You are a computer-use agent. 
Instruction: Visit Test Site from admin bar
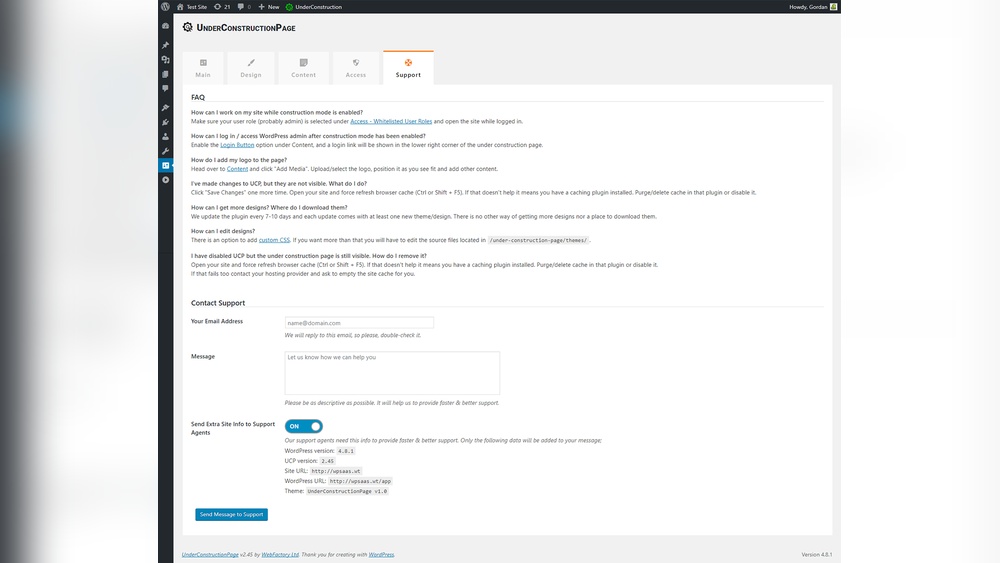tap(192, 6)
